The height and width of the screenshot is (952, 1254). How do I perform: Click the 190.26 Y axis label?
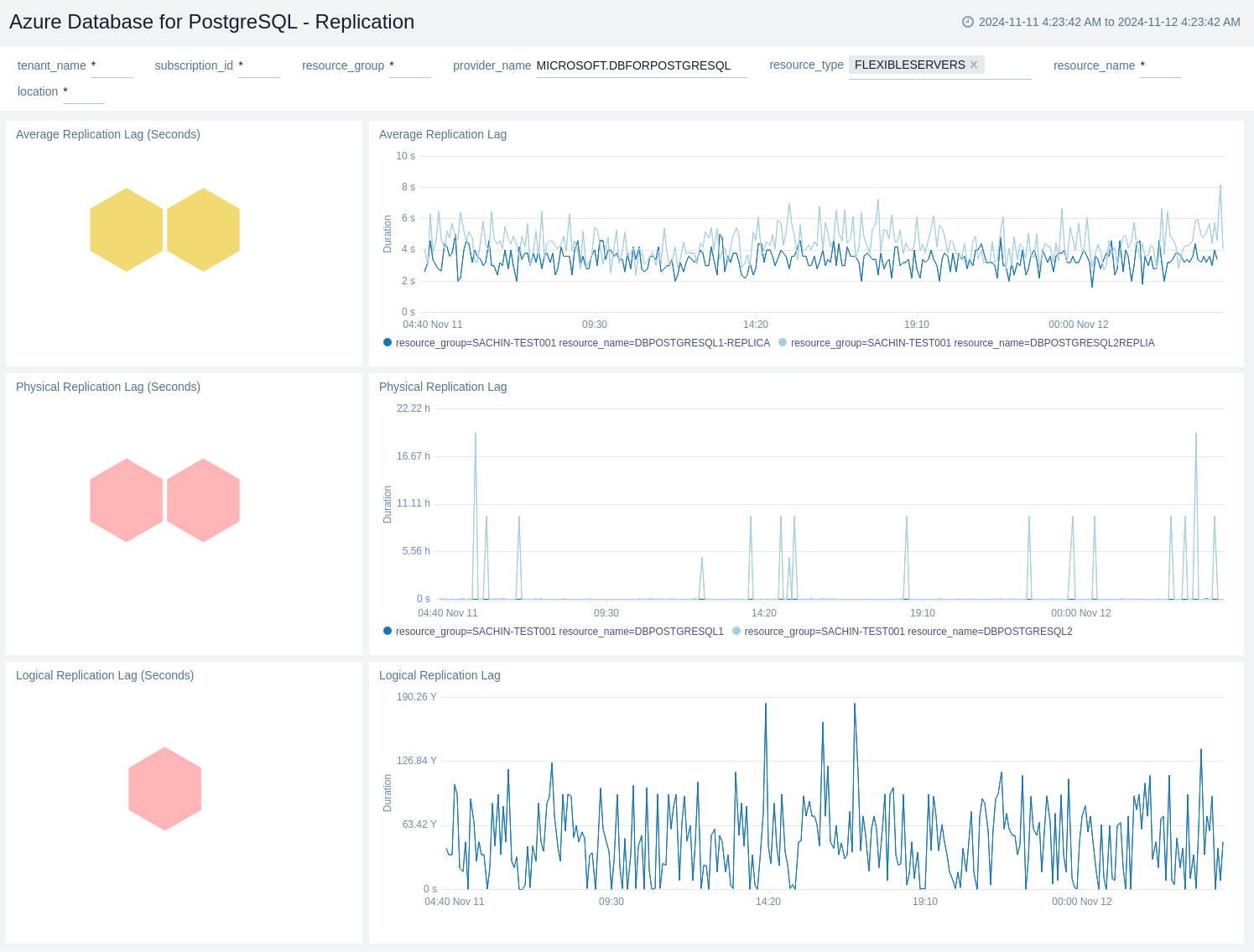pos(417,697)
